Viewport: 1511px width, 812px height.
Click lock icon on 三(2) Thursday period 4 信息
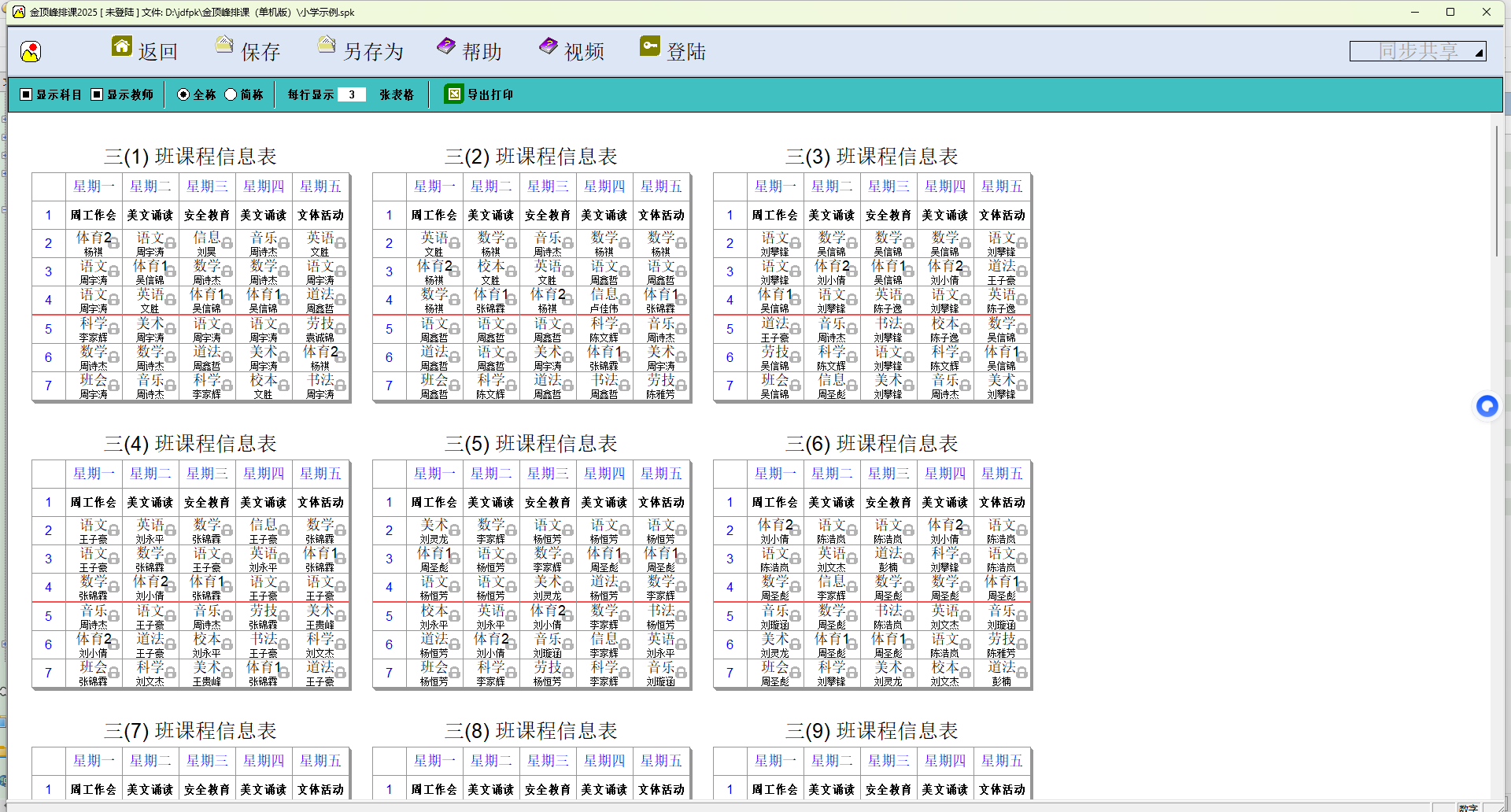pyautogui.click(x=625, y=300)
